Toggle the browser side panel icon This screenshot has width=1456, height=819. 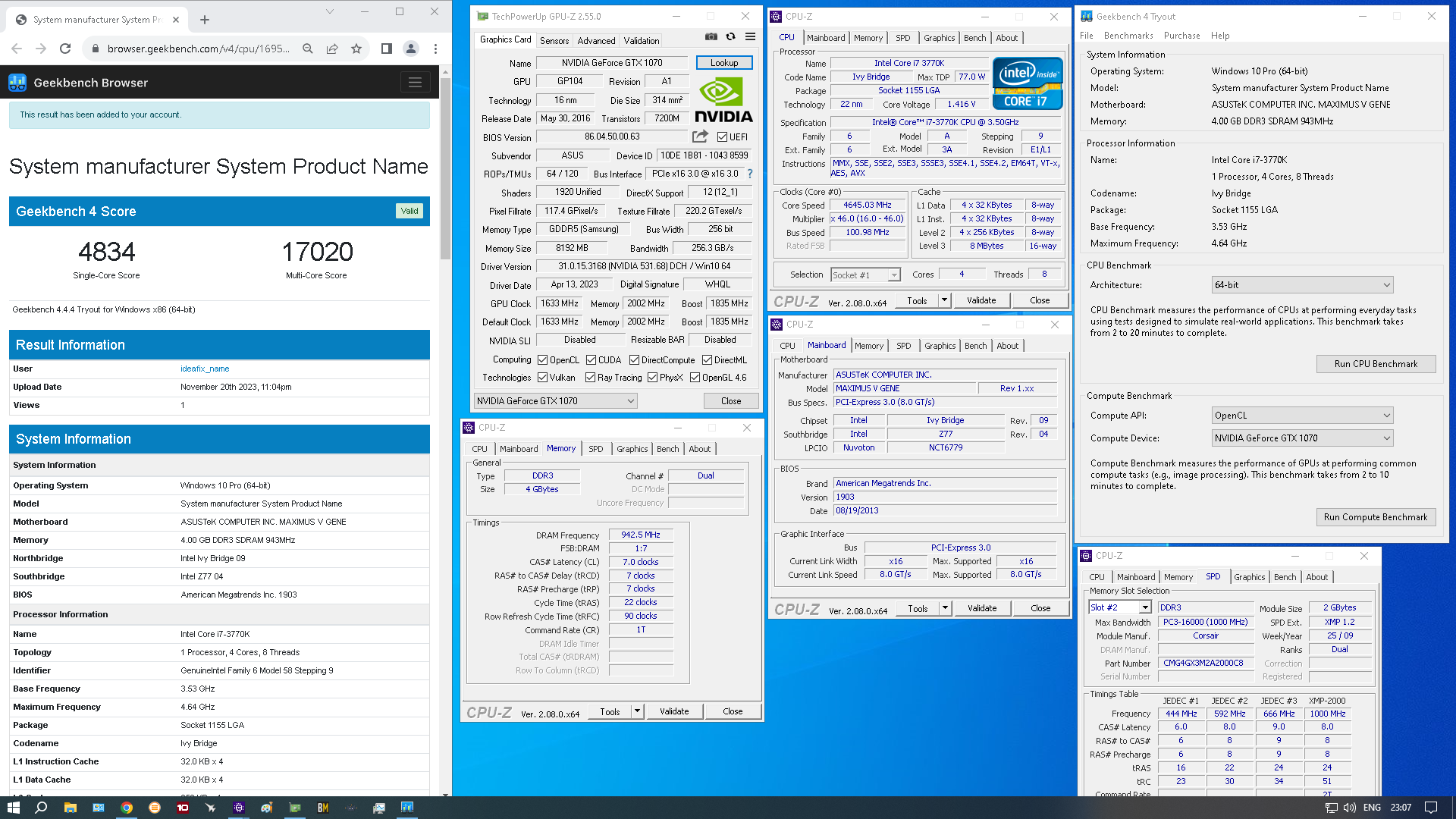click(x=386, y=49)
